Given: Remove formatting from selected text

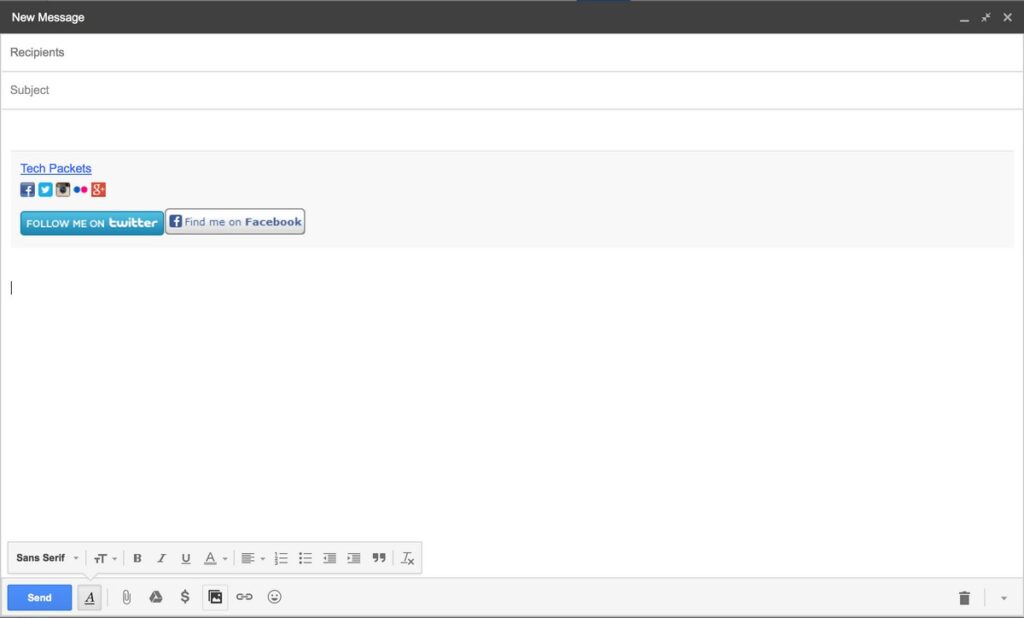Looking at the screenshot, I should pyautogui.click(x=407, y=558).
